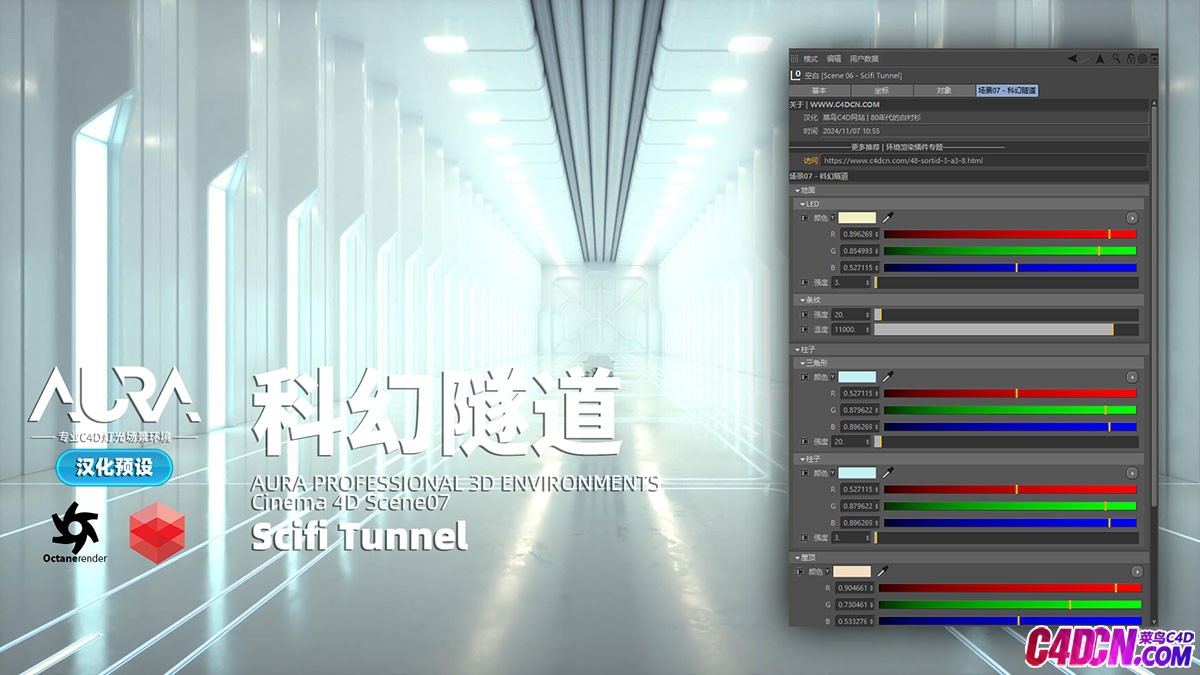
Task: Switch to the 坐标 tab
Action: [881, 90]
